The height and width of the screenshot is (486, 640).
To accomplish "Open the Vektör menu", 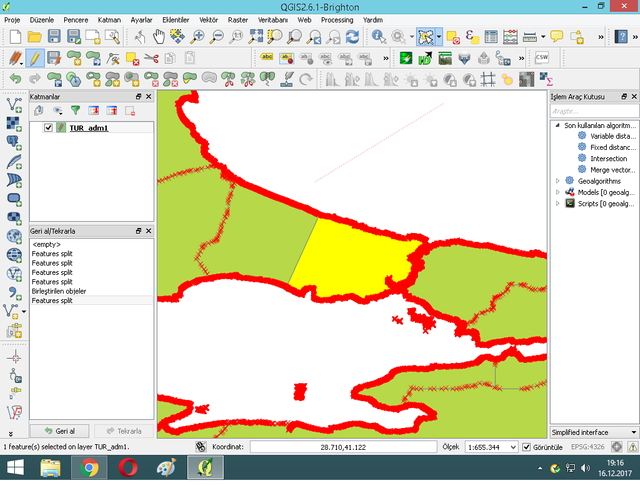I will point(208,20).
